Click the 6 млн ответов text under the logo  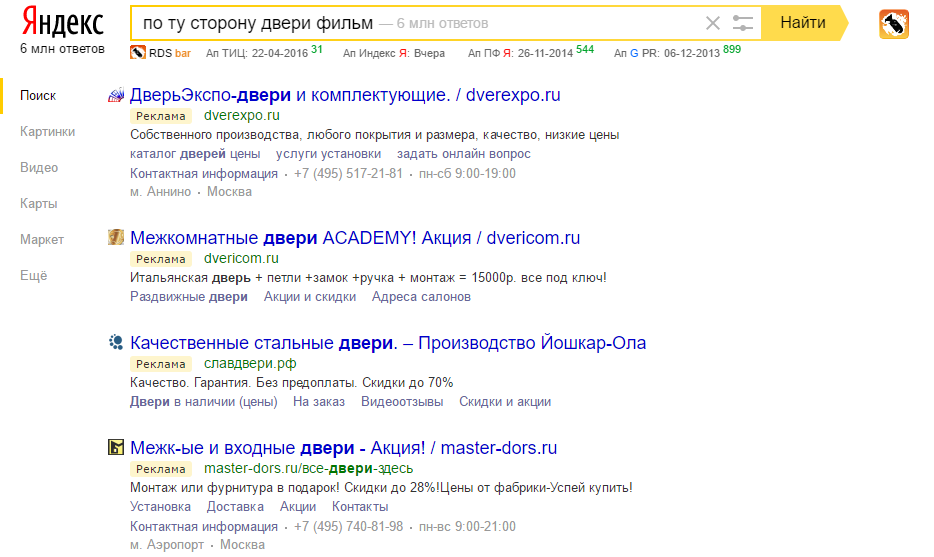63,49
